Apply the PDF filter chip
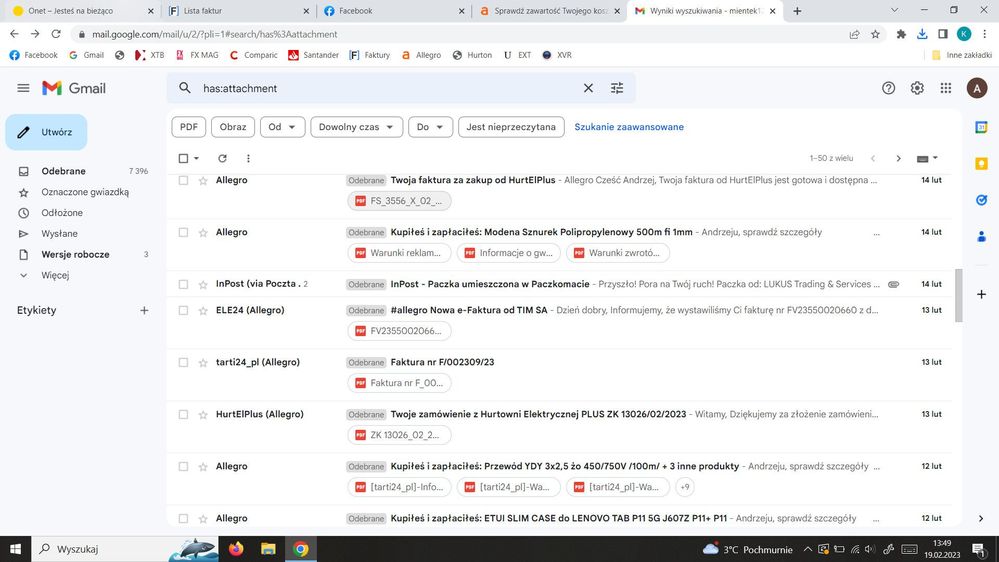 [x=189, y=127]
